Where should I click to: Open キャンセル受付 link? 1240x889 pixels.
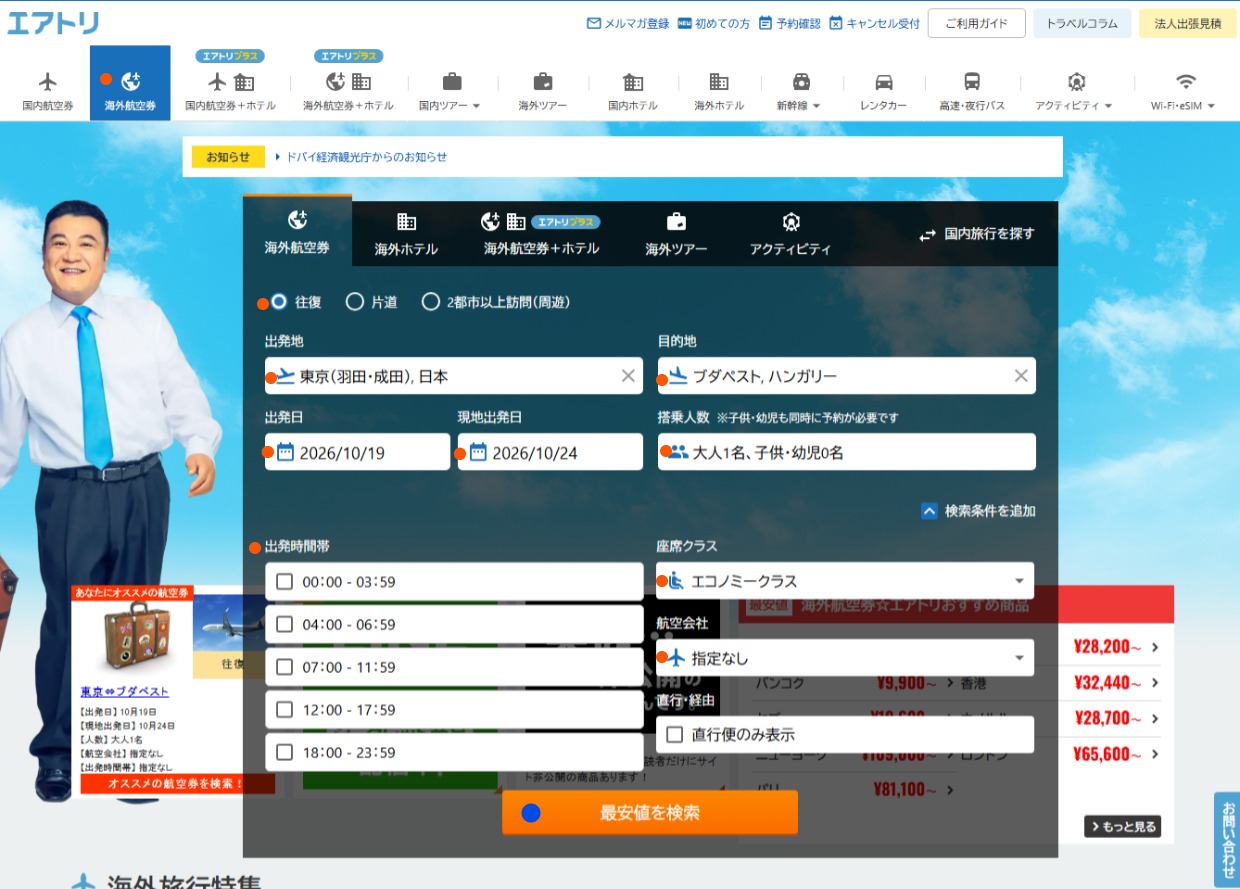pyautogui.click(x=874, y=23)
